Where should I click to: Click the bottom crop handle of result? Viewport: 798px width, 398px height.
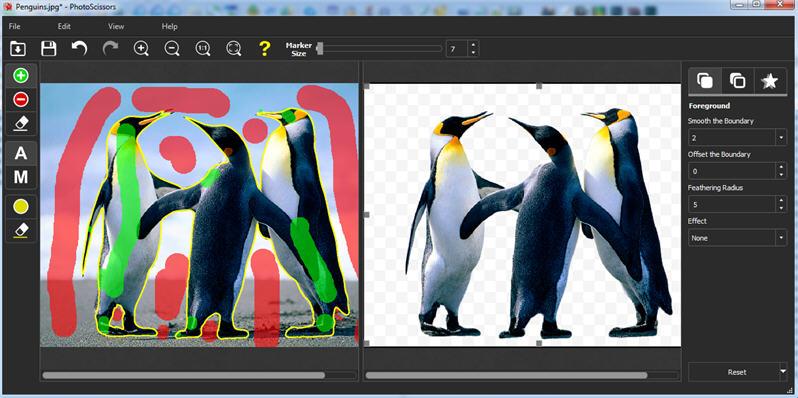pyautogui.click(x=539, y=344)
